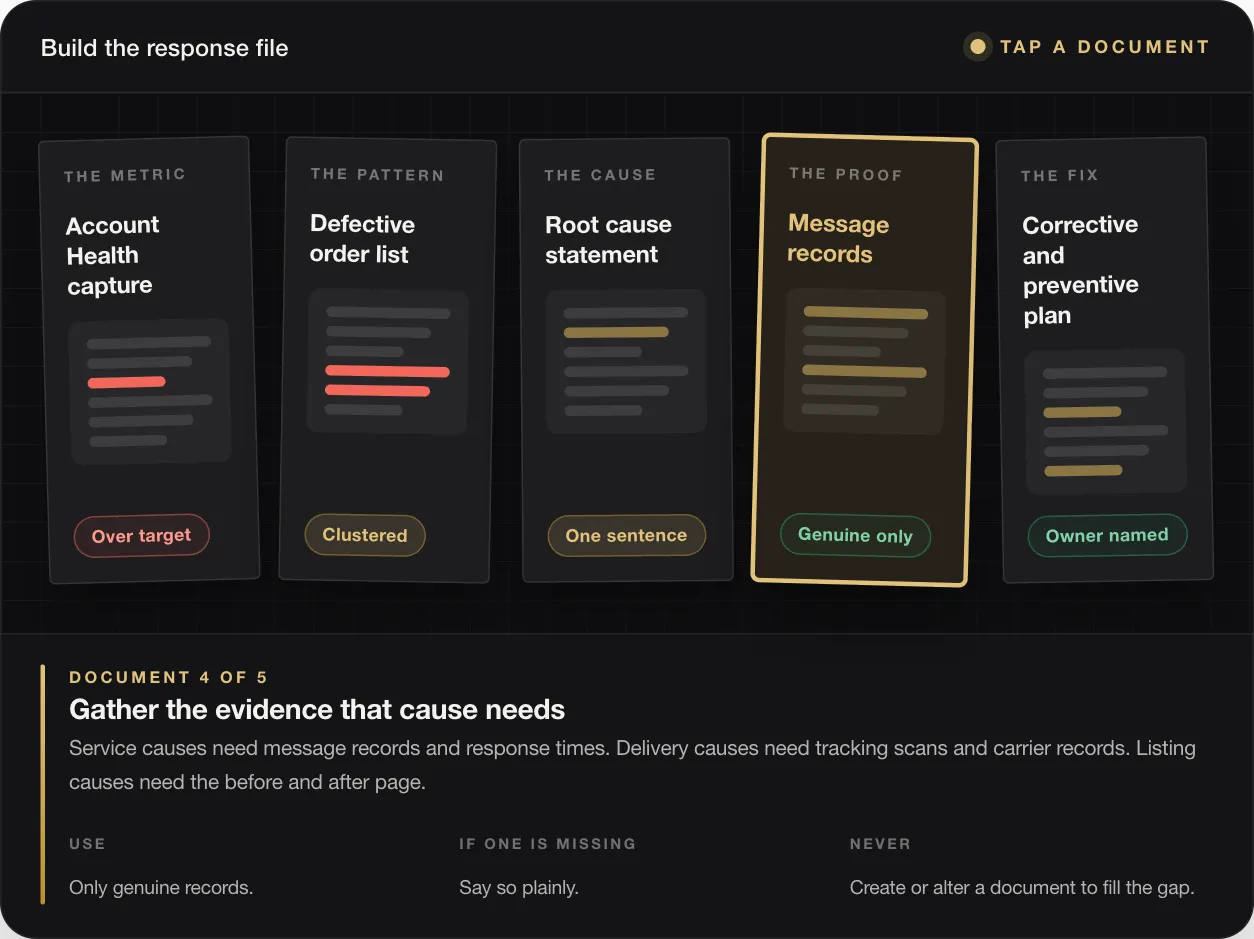The width and height of the screenshot is (1254, 939).
Task: Click the Genuine only pill
Action: [855, 535]
